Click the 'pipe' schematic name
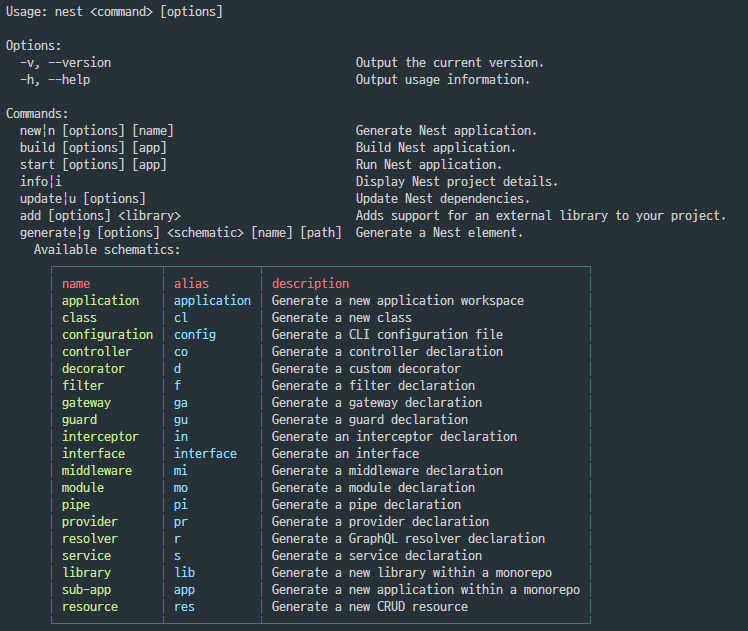The image size is (748, 631). (x=76, y=505)
